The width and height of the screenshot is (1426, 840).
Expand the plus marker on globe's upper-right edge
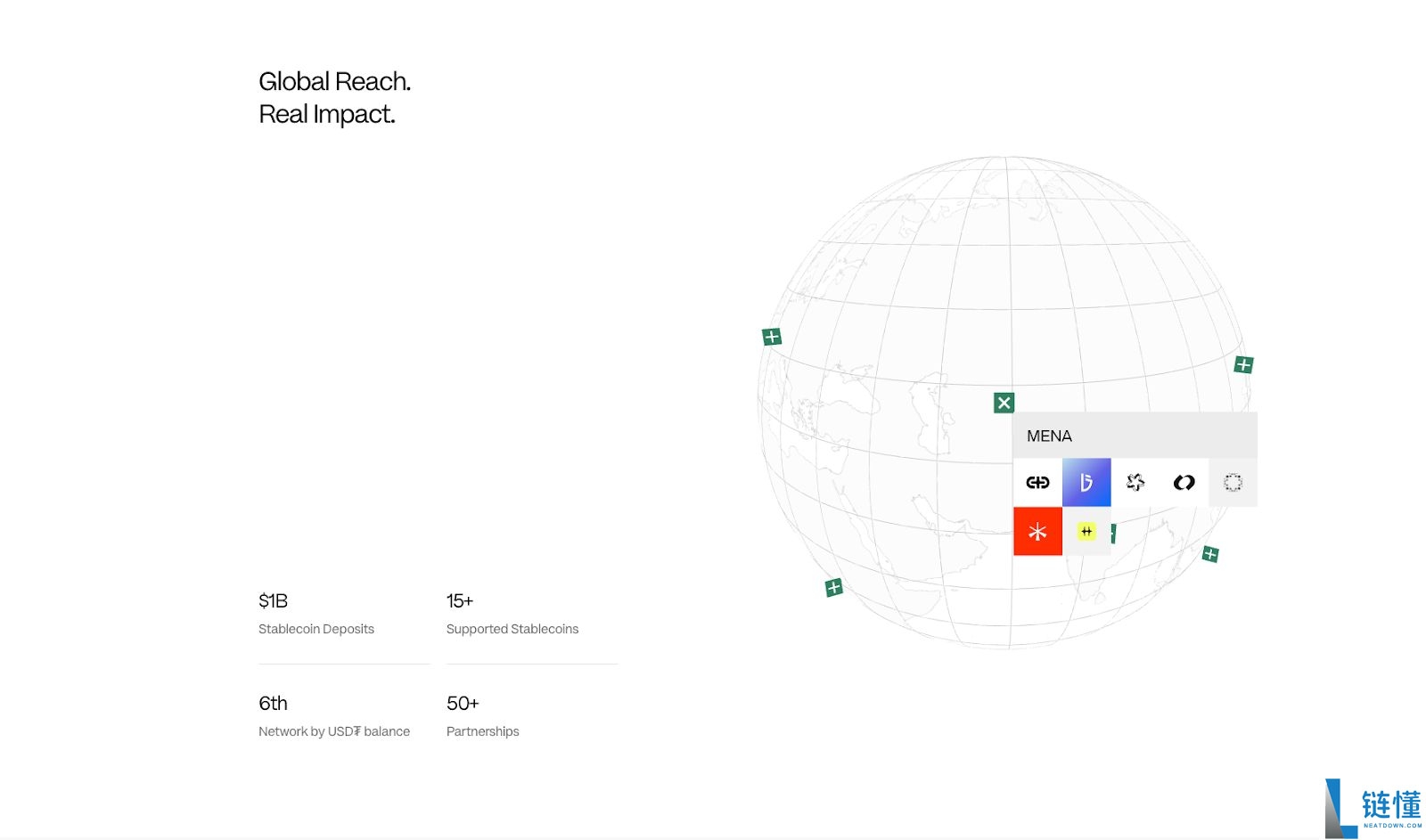tap(1243, 364)
